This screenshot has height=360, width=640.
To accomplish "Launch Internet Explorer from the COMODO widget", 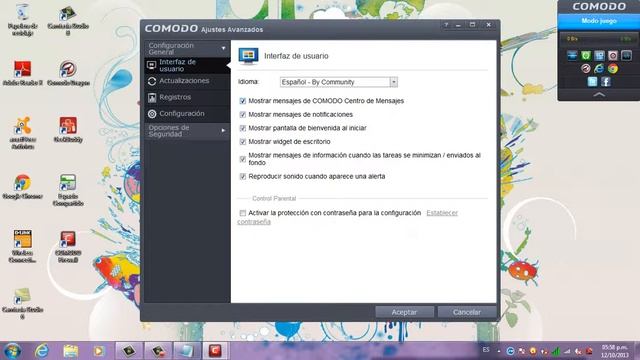I will (x=599, y=69).
